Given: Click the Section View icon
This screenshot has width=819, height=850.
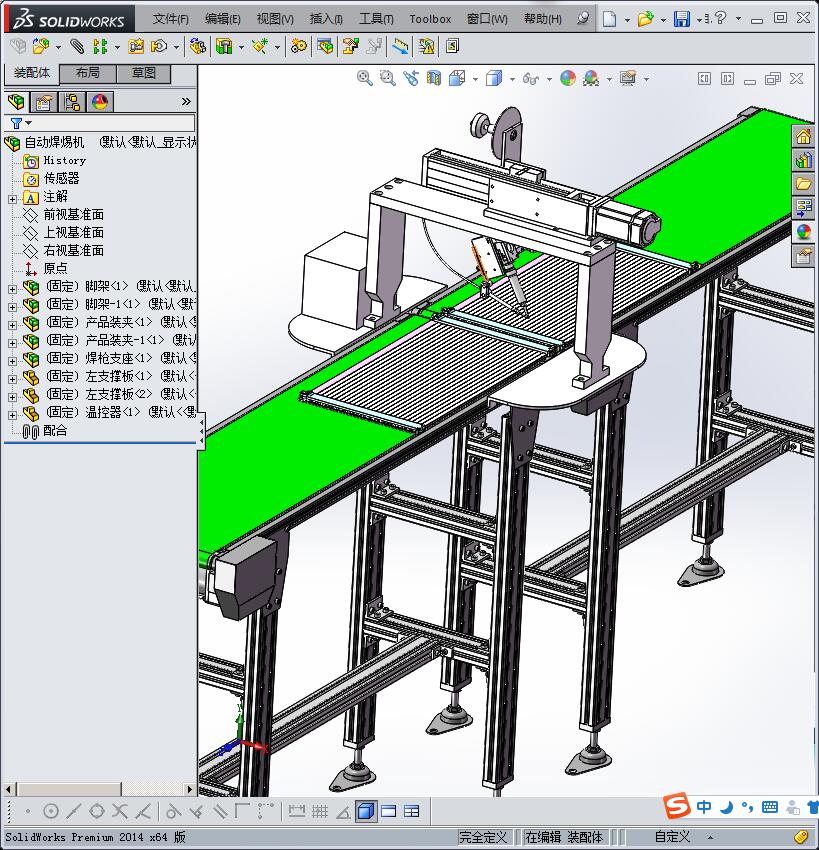Looking at the screenshot, I should (434, 78).
